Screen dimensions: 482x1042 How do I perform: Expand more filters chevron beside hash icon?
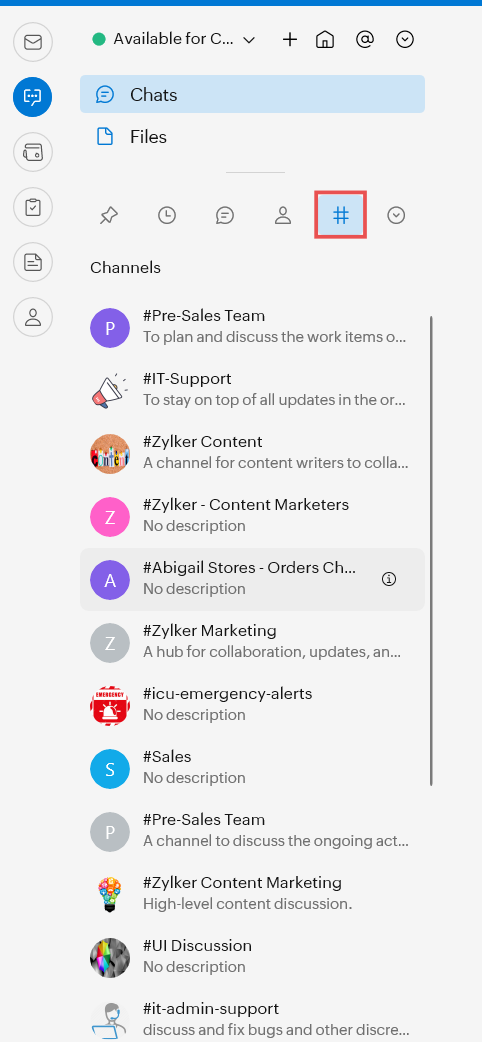tap(396, 215)
